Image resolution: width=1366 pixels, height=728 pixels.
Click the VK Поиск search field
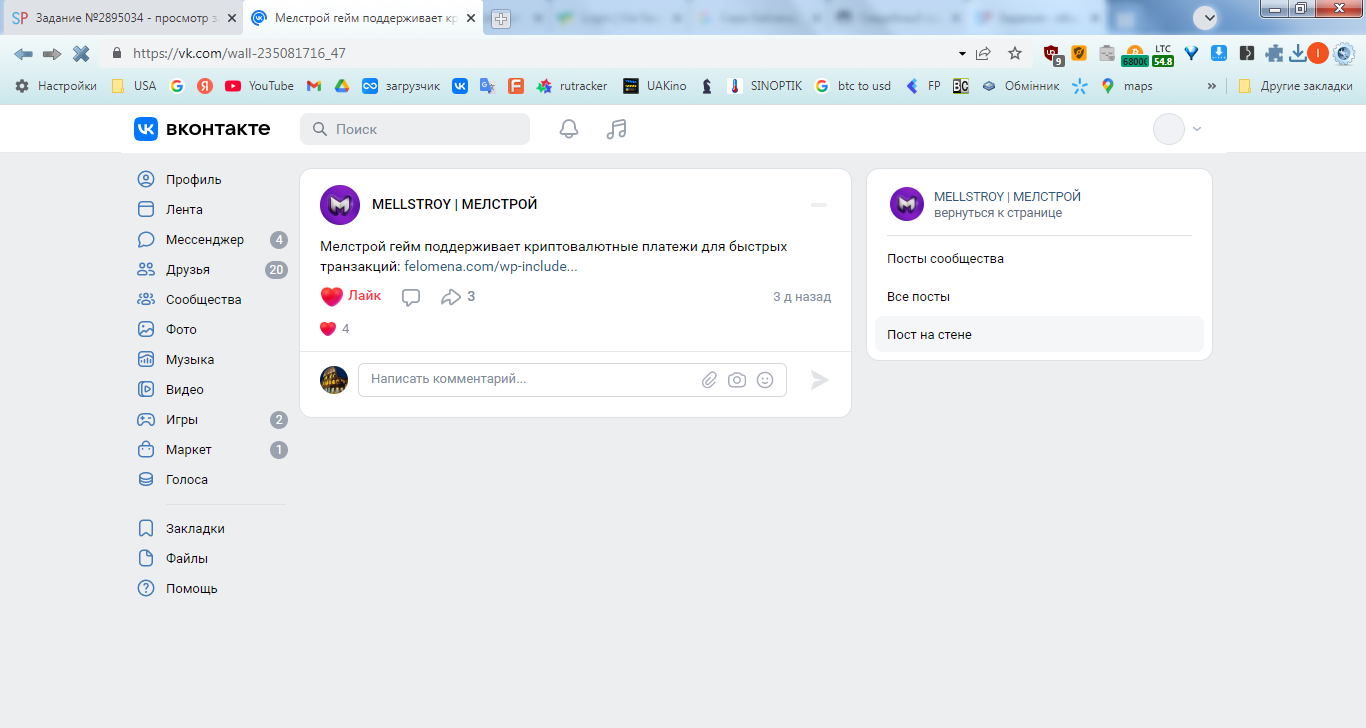pyautogui.click(x=415, y=129)
